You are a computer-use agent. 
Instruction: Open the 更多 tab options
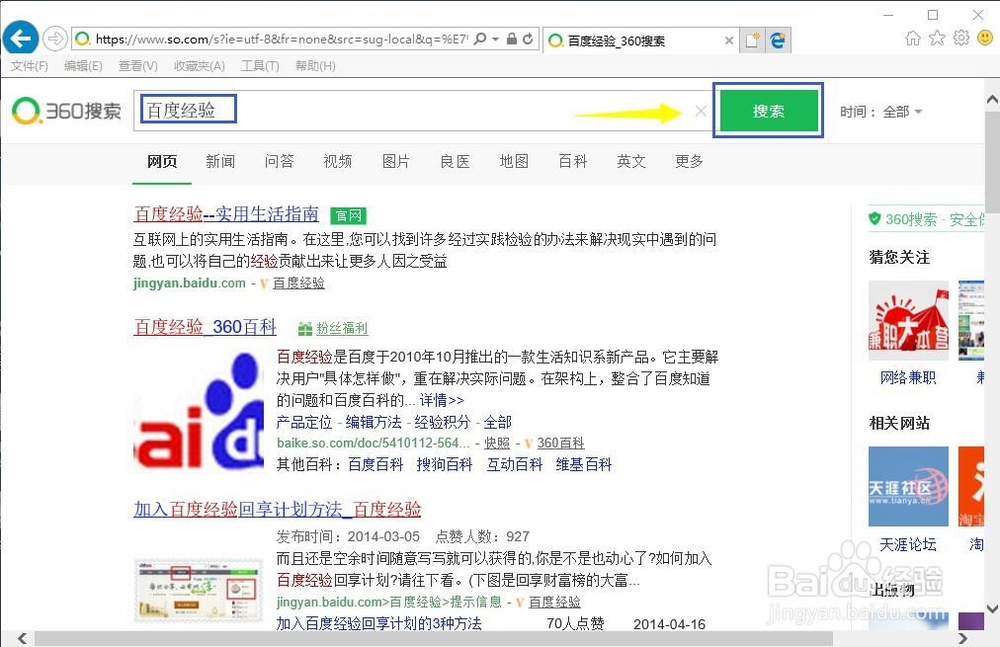[689, 161]
